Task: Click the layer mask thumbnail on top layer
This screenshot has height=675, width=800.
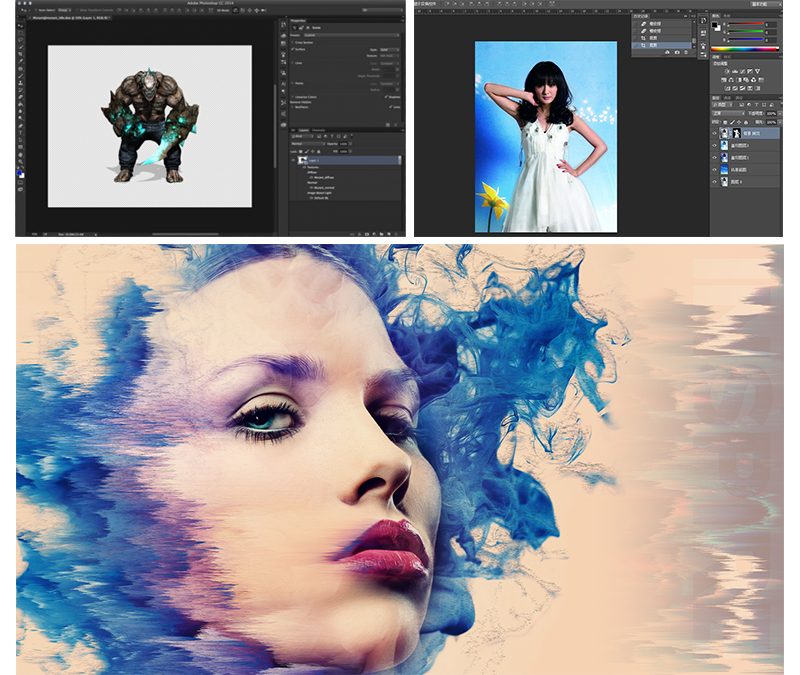Action: (737, 132)
